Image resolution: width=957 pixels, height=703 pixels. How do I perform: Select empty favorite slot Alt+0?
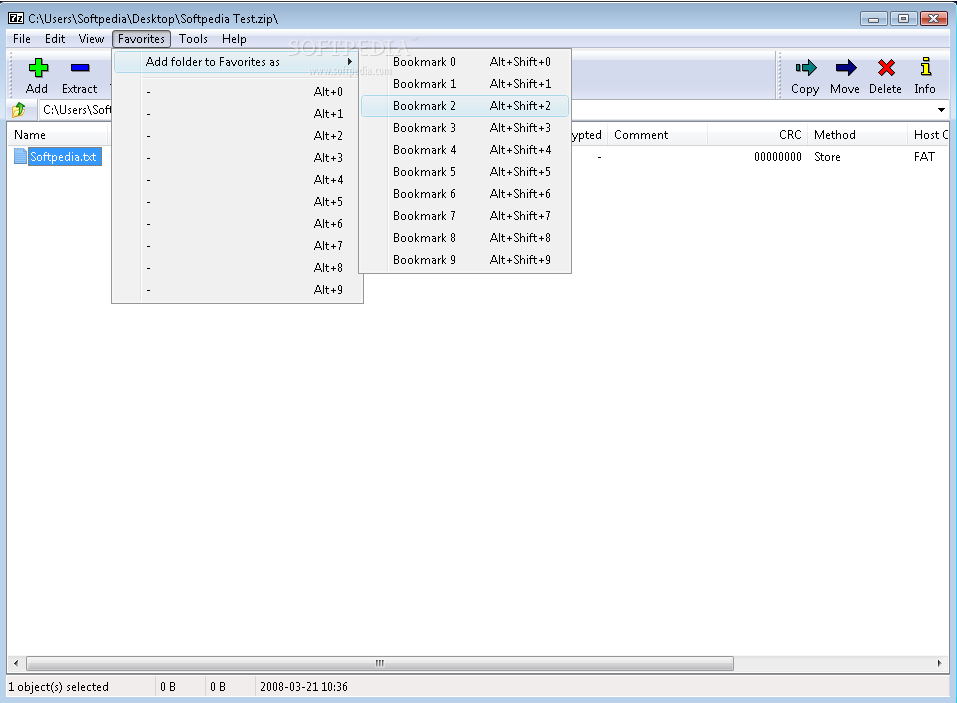[237, 92]
